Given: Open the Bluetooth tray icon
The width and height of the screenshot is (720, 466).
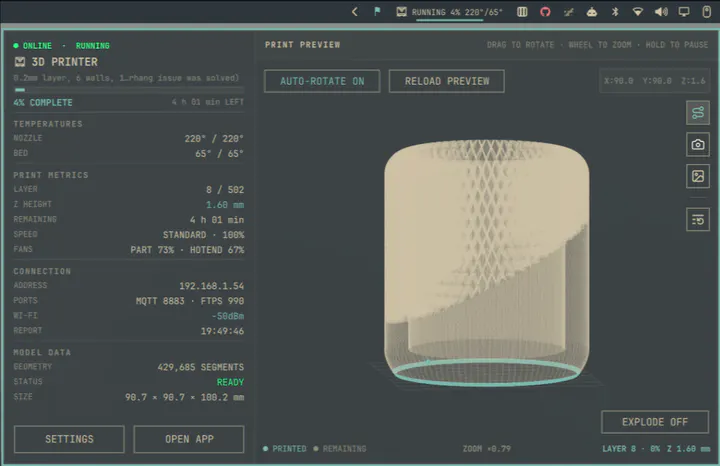Looking at the screenshot, I should [615, 12].
